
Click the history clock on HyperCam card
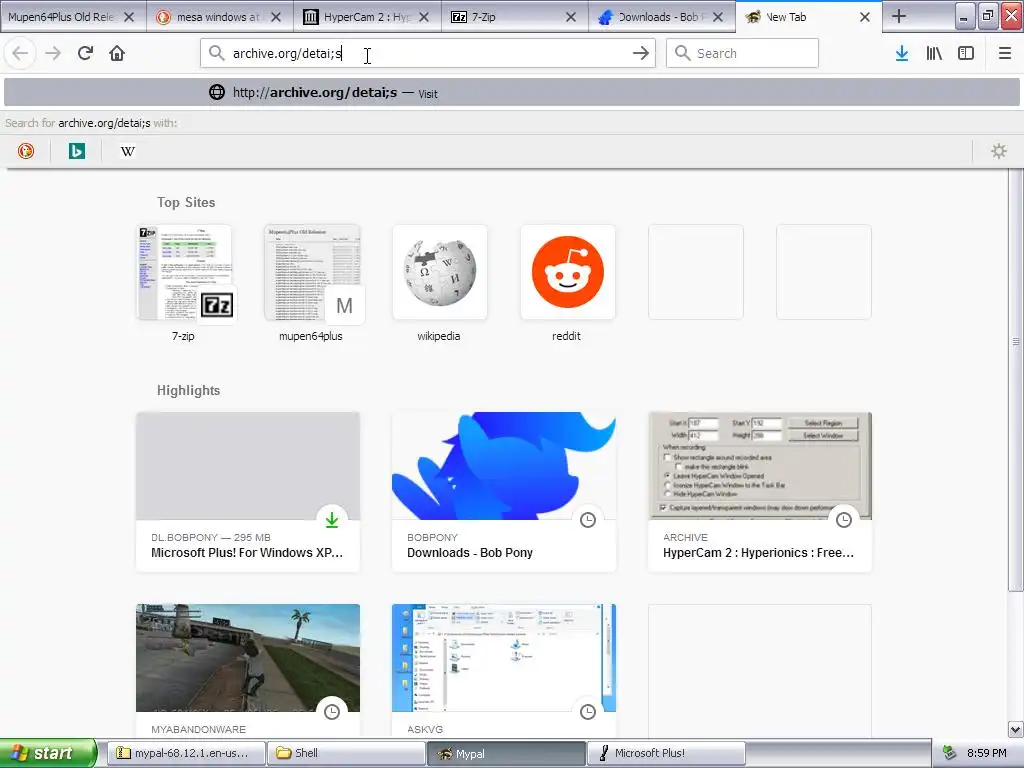(x=844, y=520)
